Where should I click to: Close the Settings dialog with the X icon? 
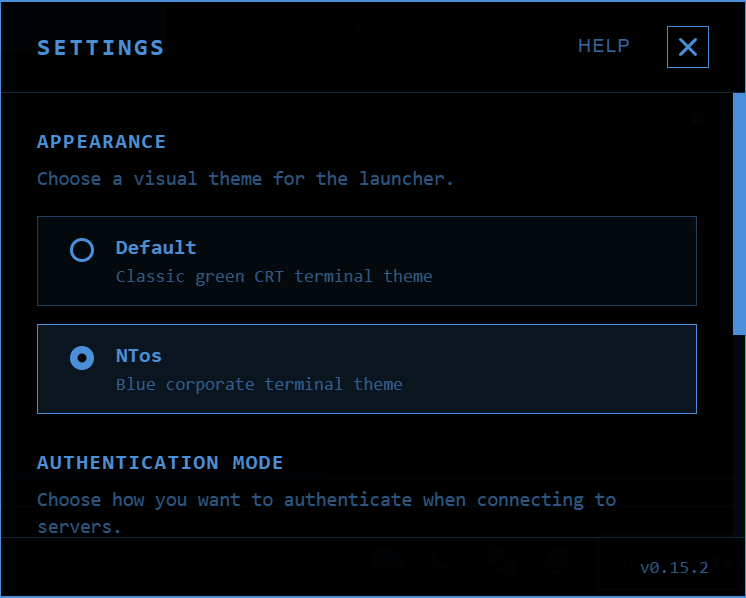pos(687,47)
